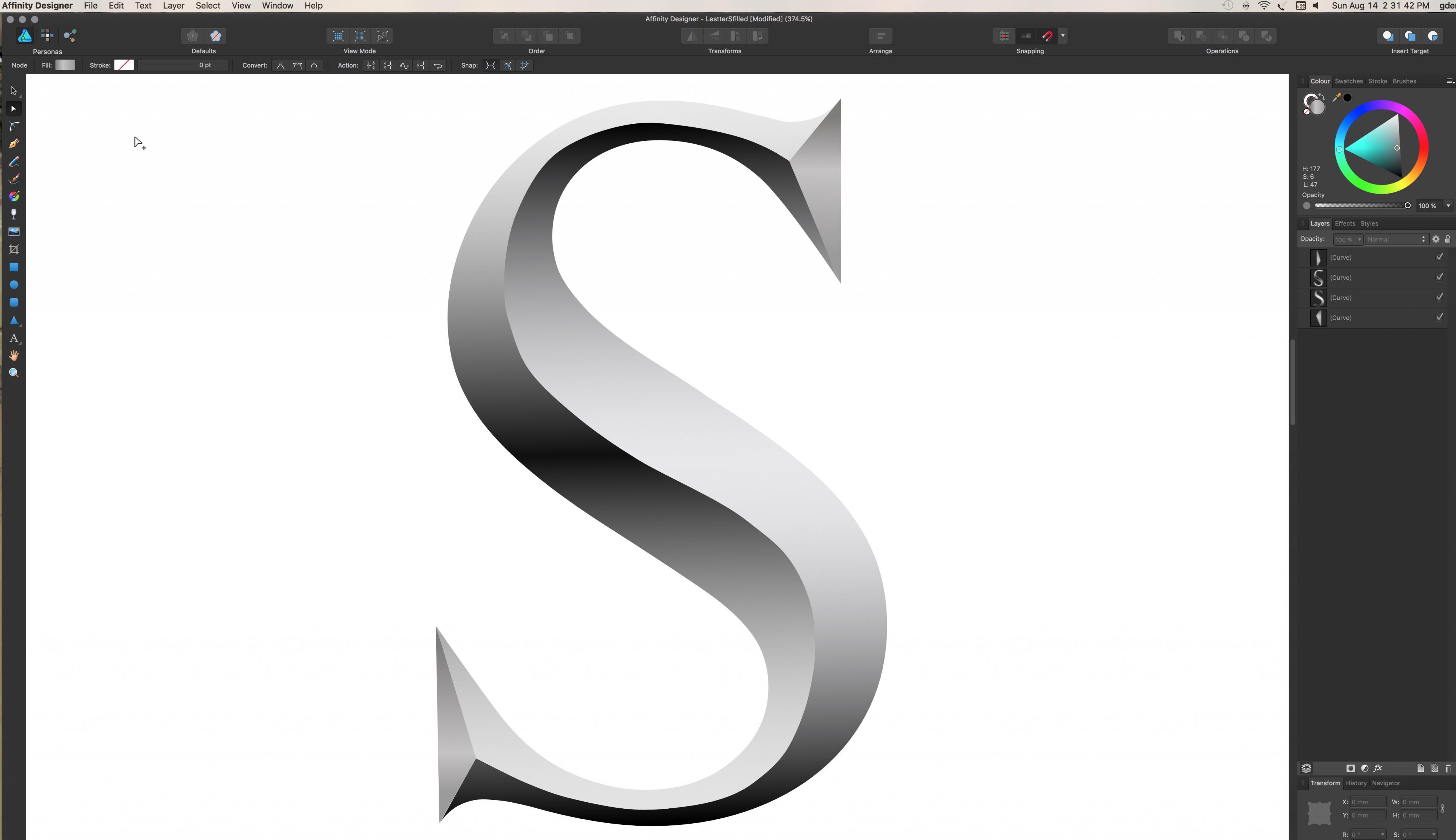1456x840 pixels.
Task: Click the layer effects fx icon
Action: pos(1377,768)
